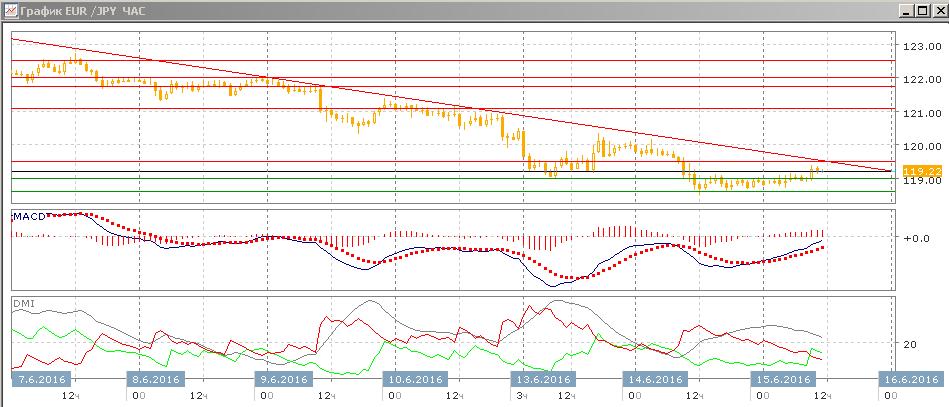This screenshot has height=407, width=949.
Task: Click the DMI axis value 20
Action: [910, 344]
